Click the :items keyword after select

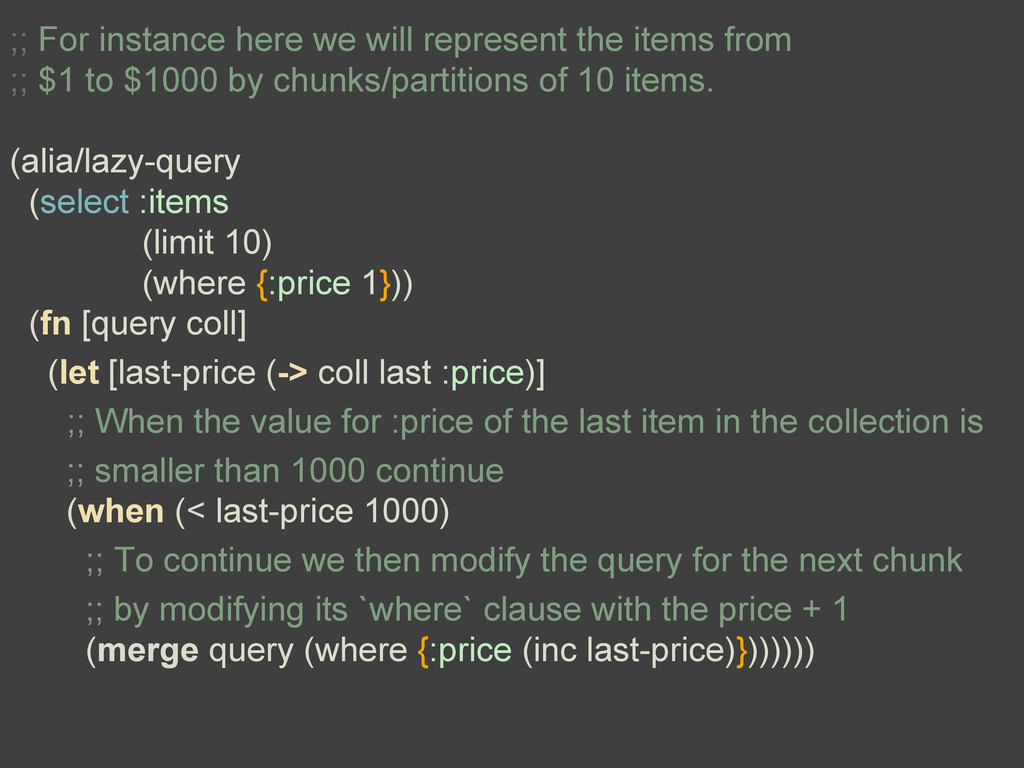(x=184, y=202)
